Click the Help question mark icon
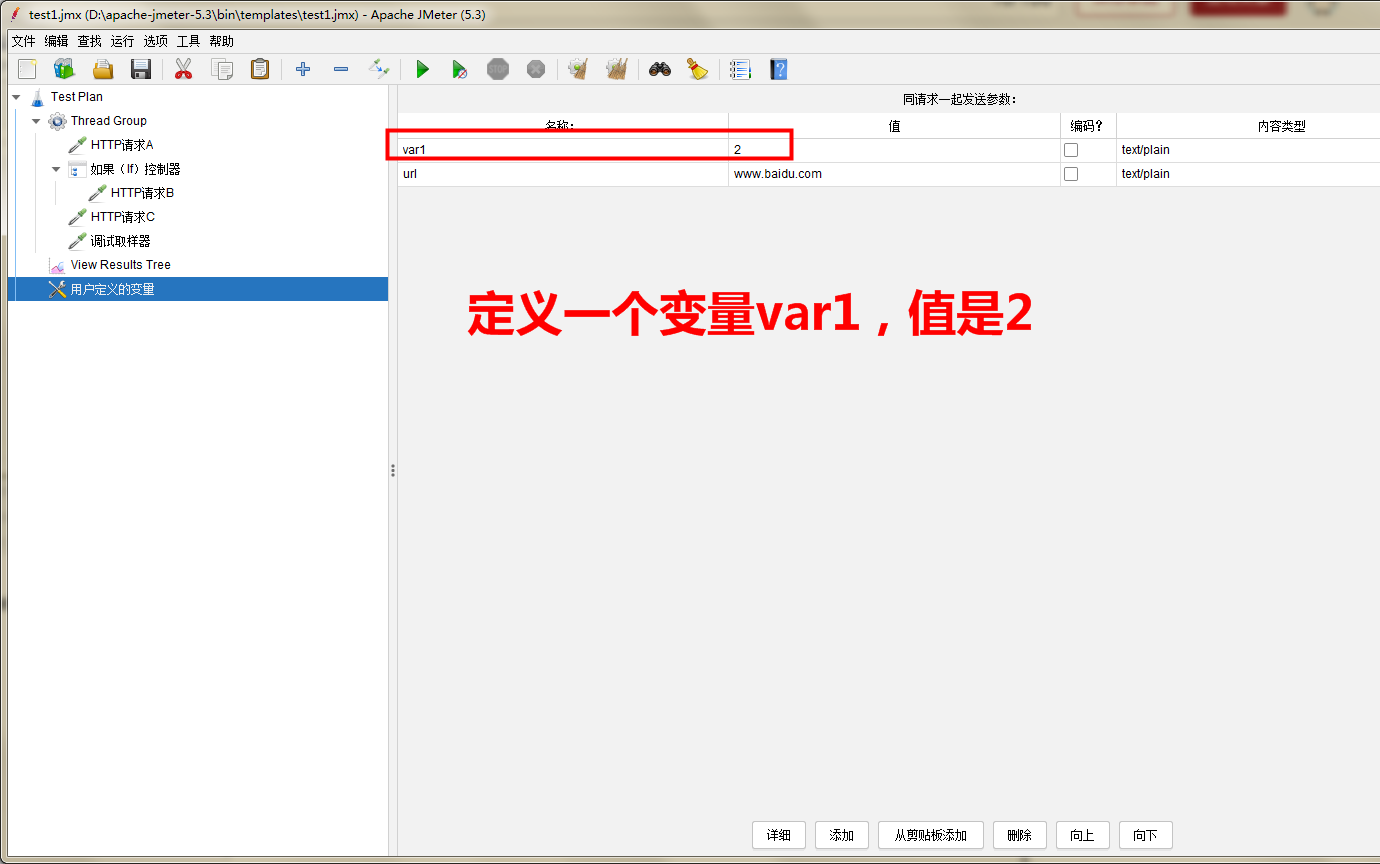This screenshot has height=864, width=1380. click(778, 69)
